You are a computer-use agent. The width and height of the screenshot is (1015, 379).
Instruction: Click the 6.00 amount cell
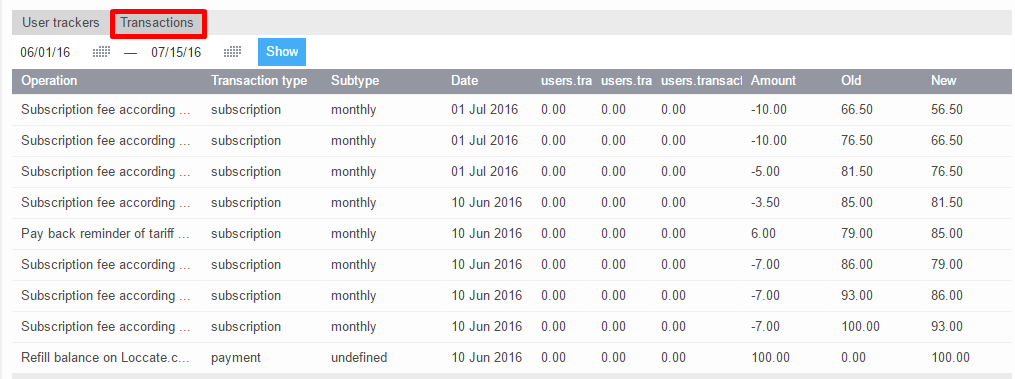(763, 234)
